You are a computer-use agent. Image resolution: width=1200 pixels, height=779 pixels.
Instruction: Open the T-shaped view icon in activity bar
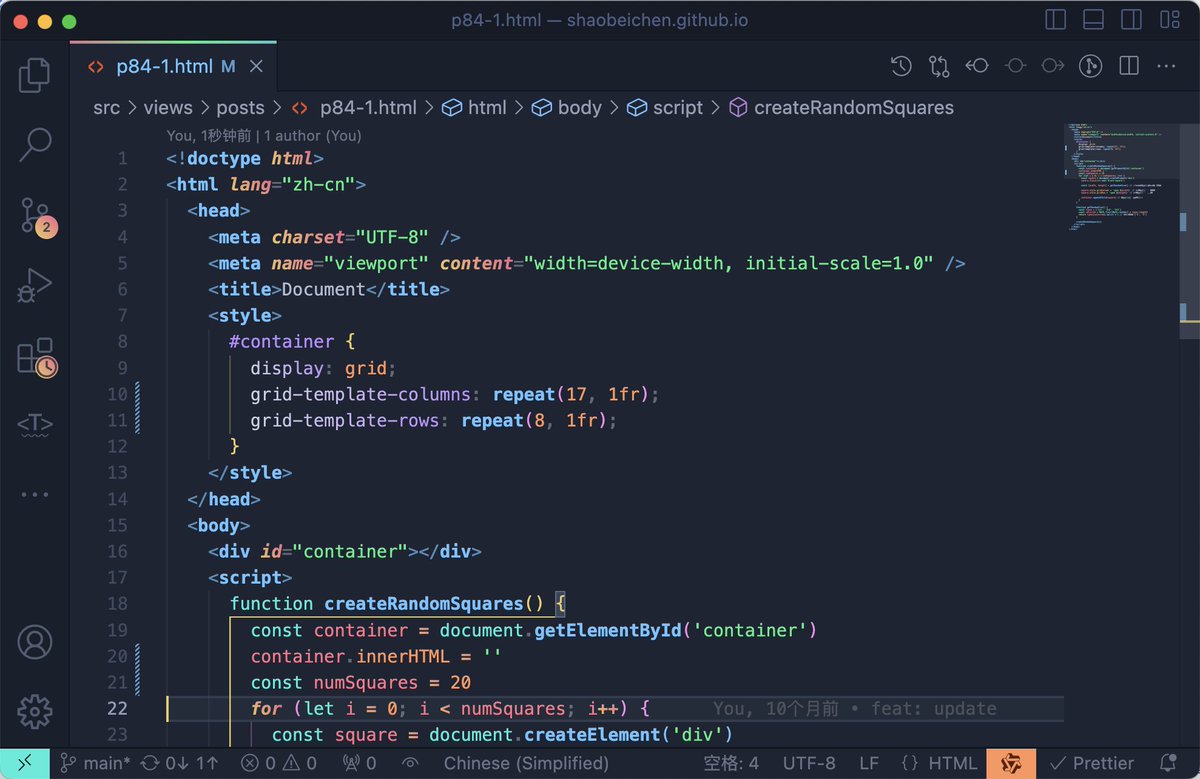point(35,425)
